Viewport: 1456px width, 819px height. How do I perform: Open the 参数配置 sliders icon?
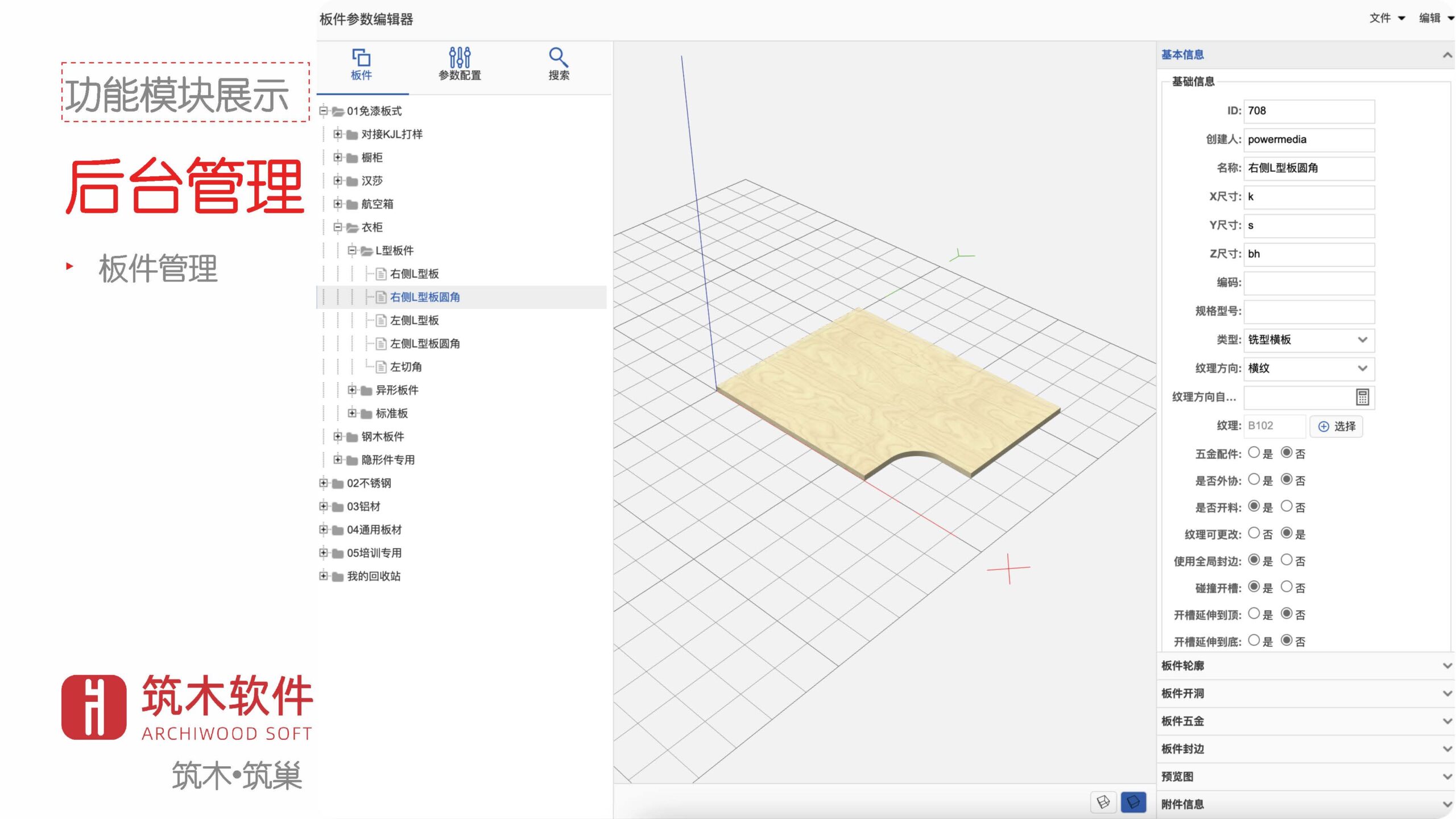pyautogui.click(x=460, y=58)
